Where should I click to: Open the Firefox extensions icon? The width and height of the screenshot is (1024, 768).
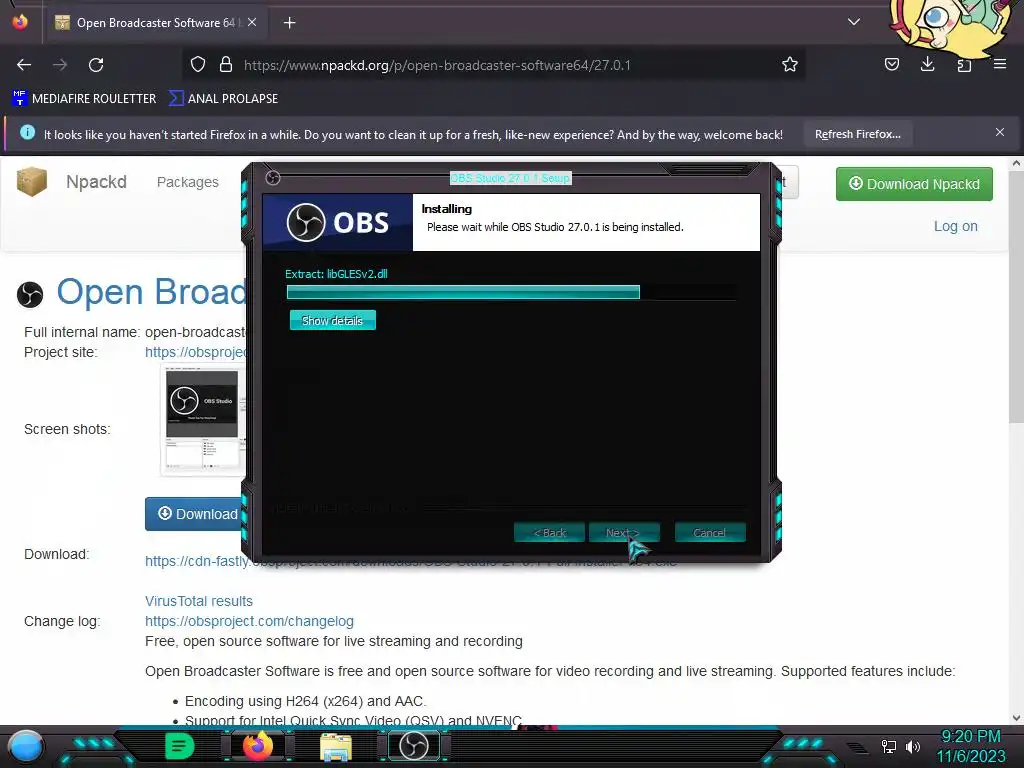click(964, 65)
